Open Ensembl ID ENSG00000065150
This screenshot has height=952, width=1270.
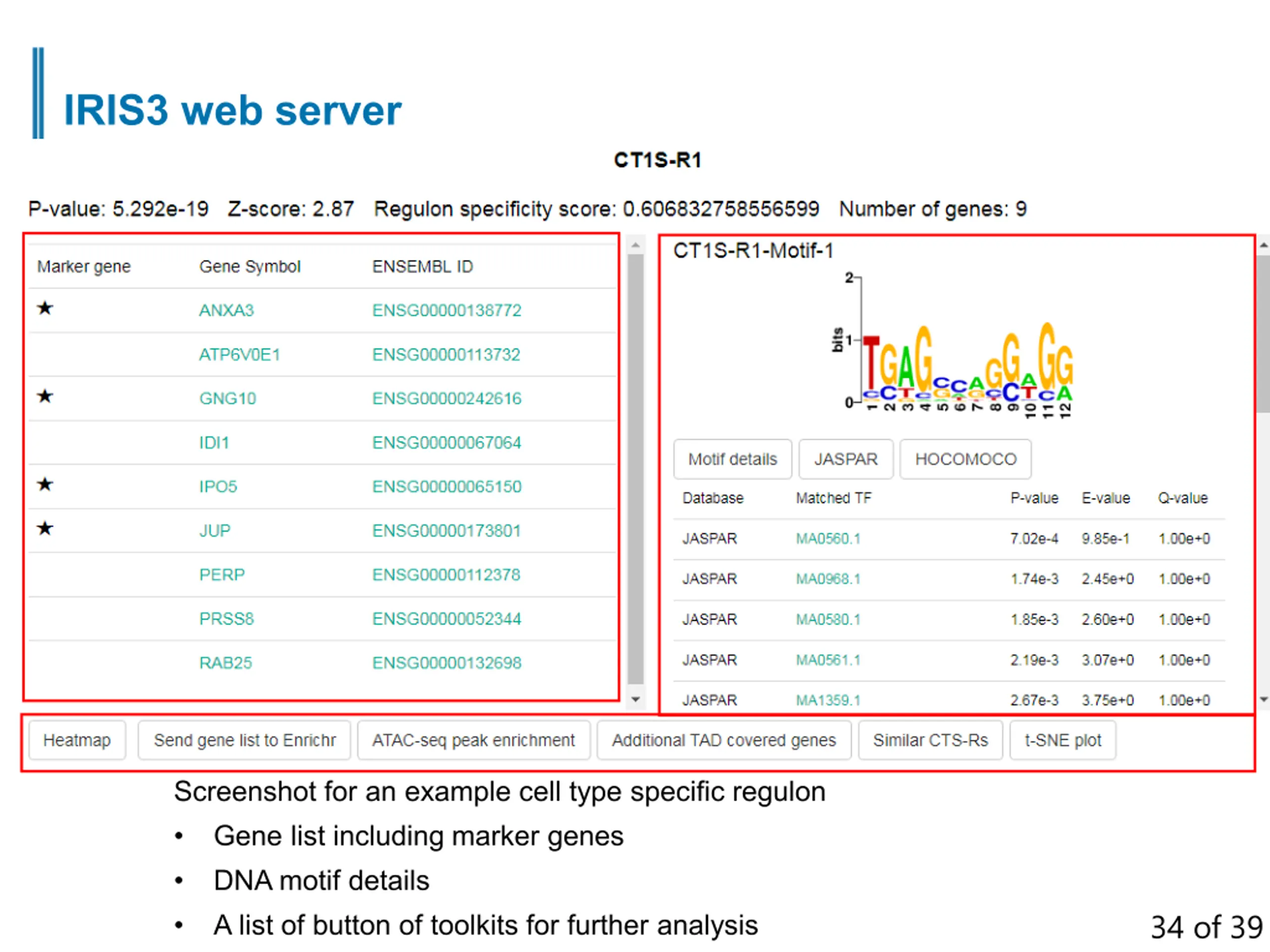click(x=446, y=486)
